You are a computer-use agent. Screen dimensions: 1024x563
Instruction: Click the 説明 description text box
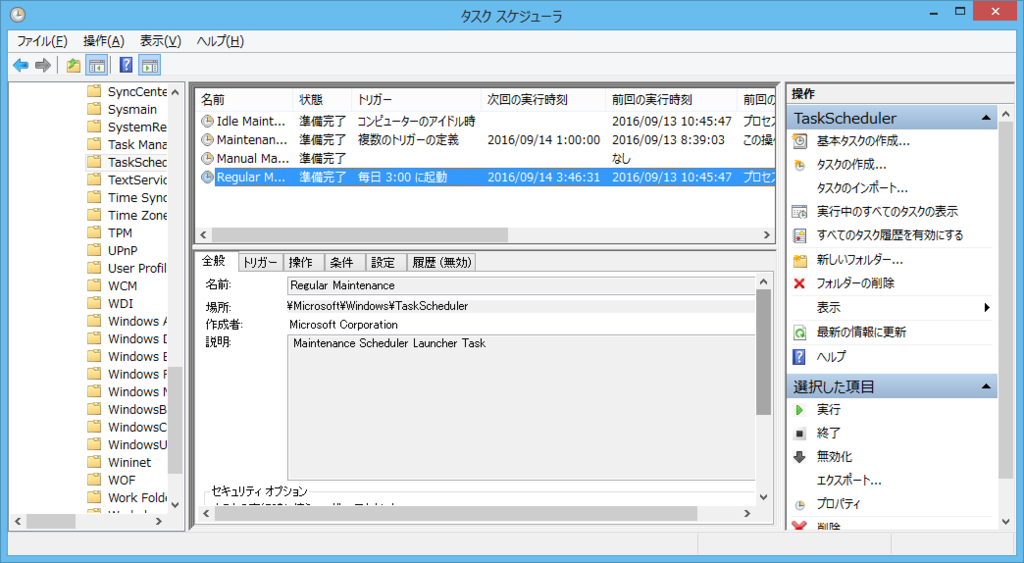click(520, 408)
